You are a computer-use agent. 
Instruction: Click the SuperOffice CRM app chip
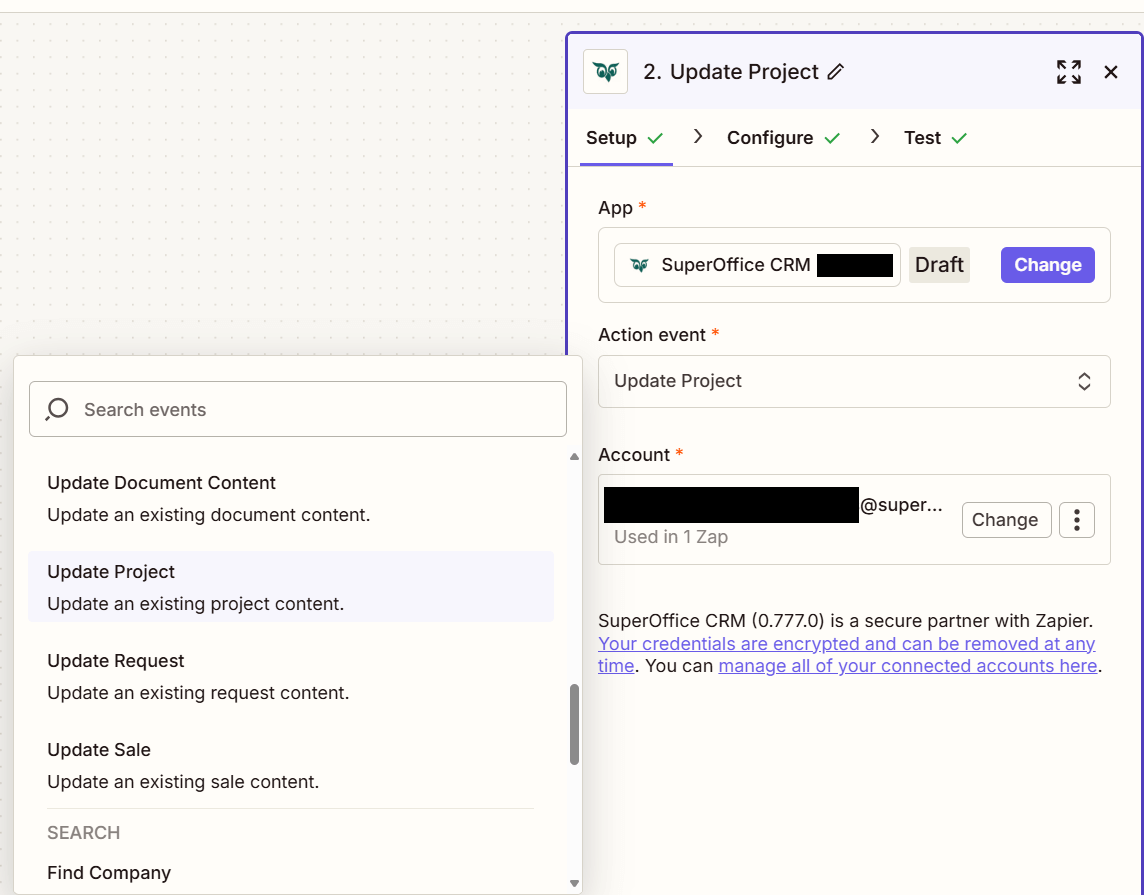pyautogui.click(x=757, y=265)
